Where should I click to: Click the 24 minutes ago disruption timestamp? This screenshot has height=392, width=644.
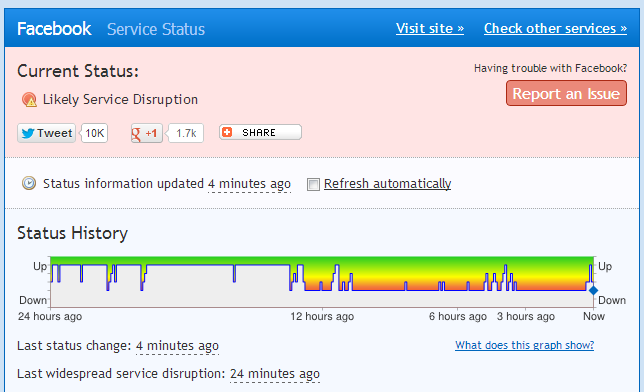275,374
